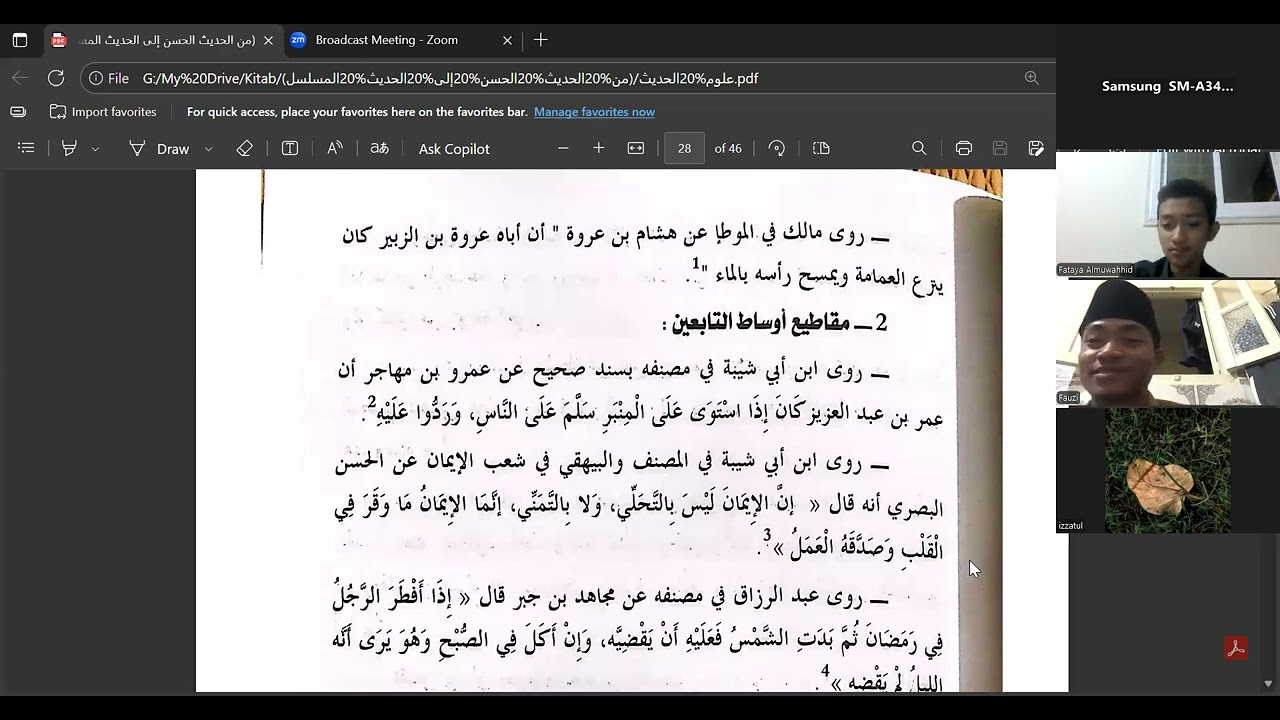Open the tab actions menu icon
This screenshot has width=1280, height=720.
click(20, 40)
